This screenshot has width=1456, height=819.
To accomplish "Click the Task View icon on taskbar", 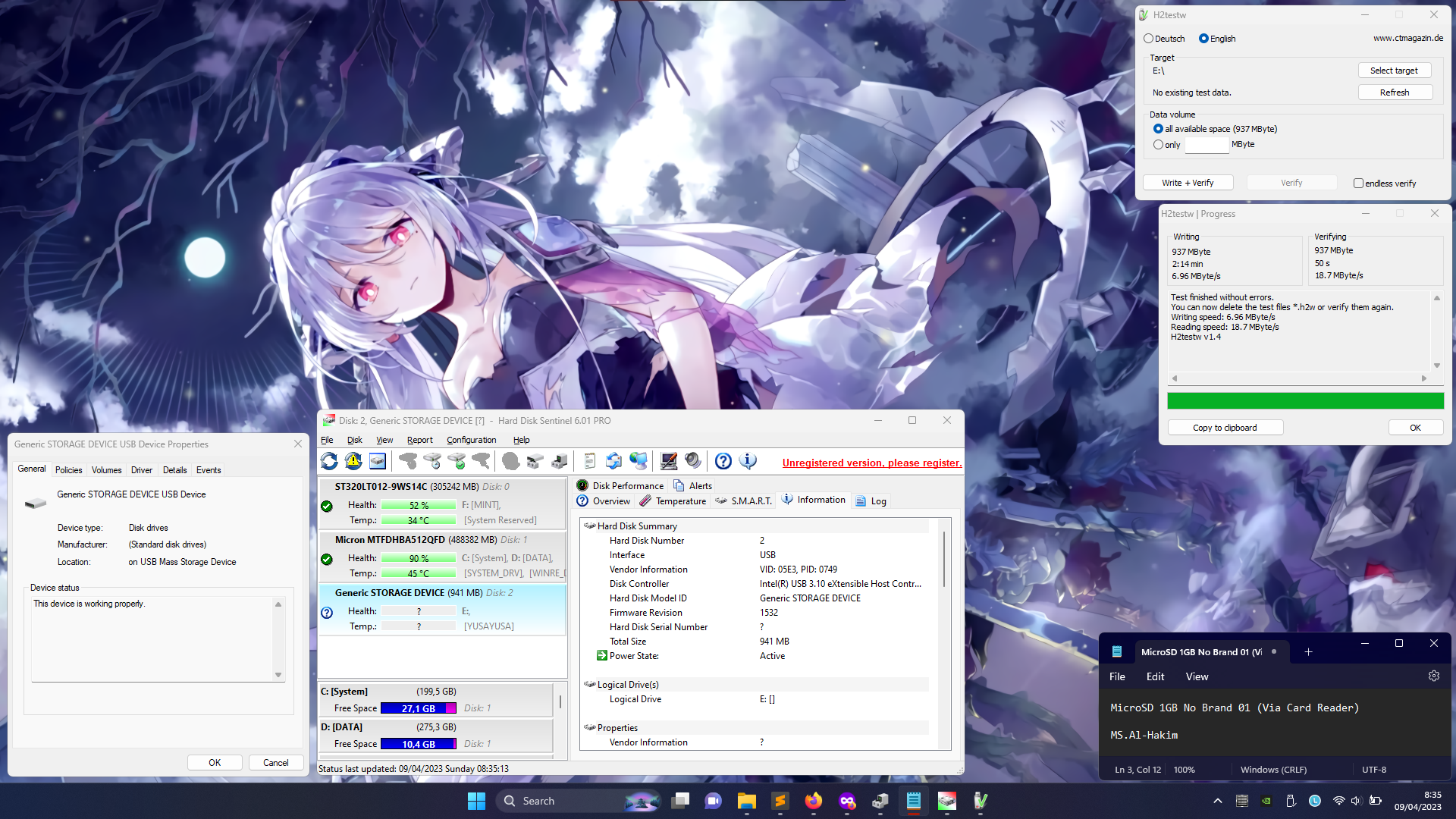I will point(680,801).
